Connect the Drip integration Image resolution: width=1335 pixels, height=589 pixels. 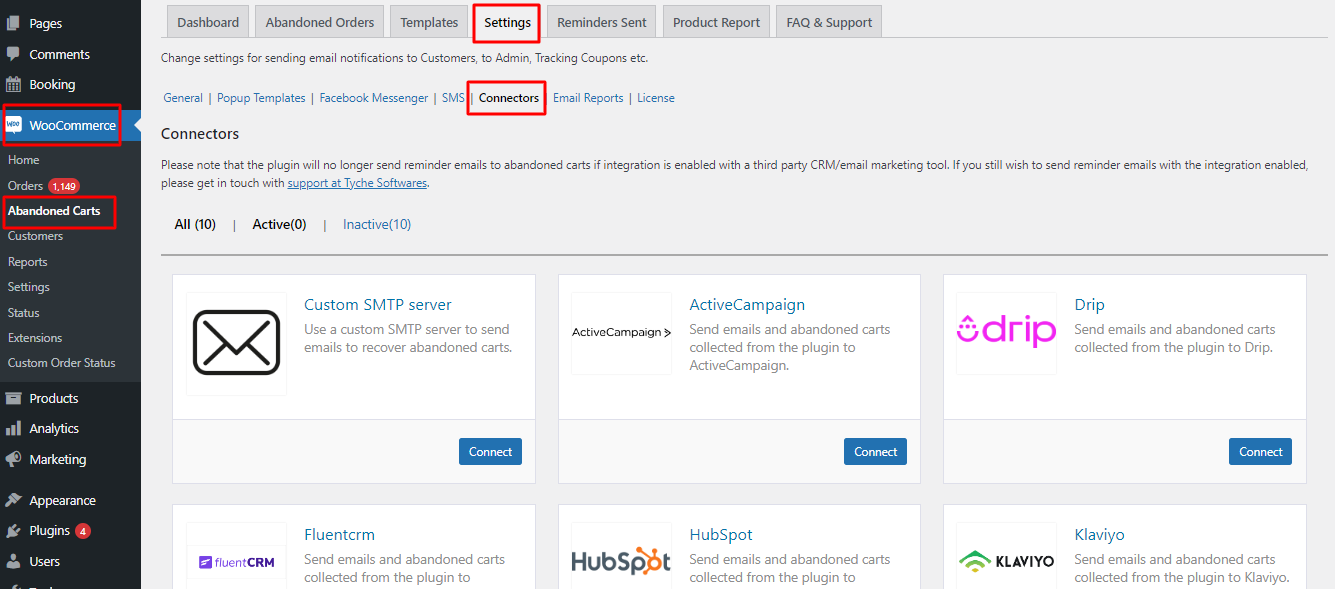coord(1260,451)
